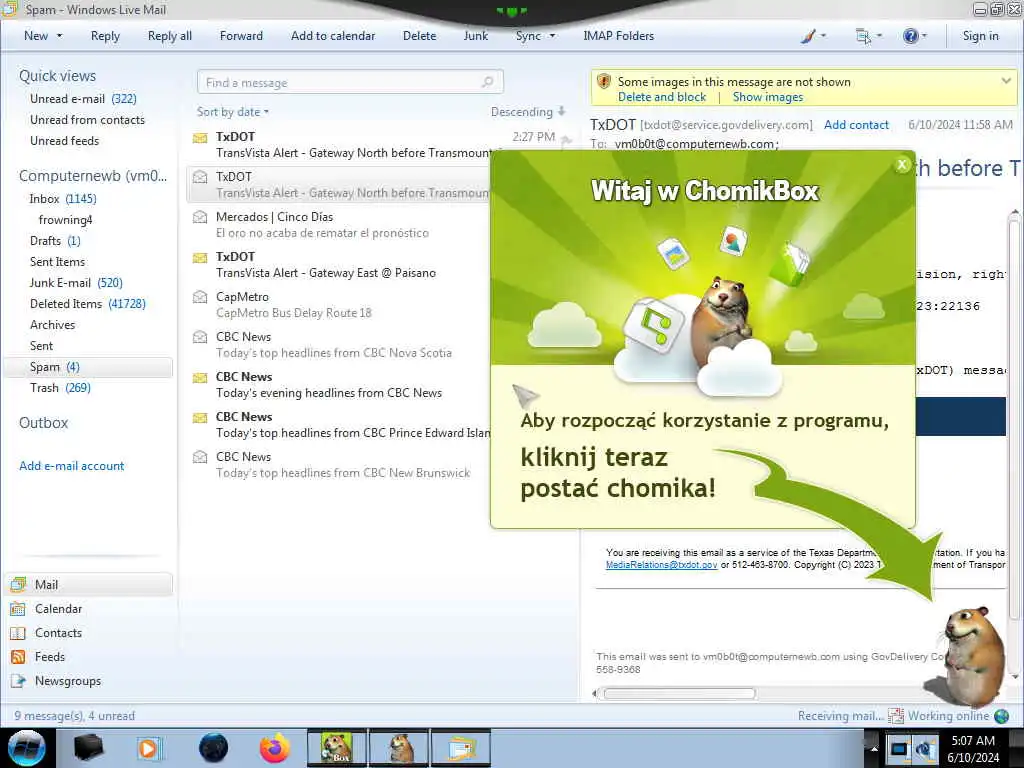Open the Junk E-mail folder
Image resolution: width=1024 pixels, height=768 pixels.
[76, 283]
